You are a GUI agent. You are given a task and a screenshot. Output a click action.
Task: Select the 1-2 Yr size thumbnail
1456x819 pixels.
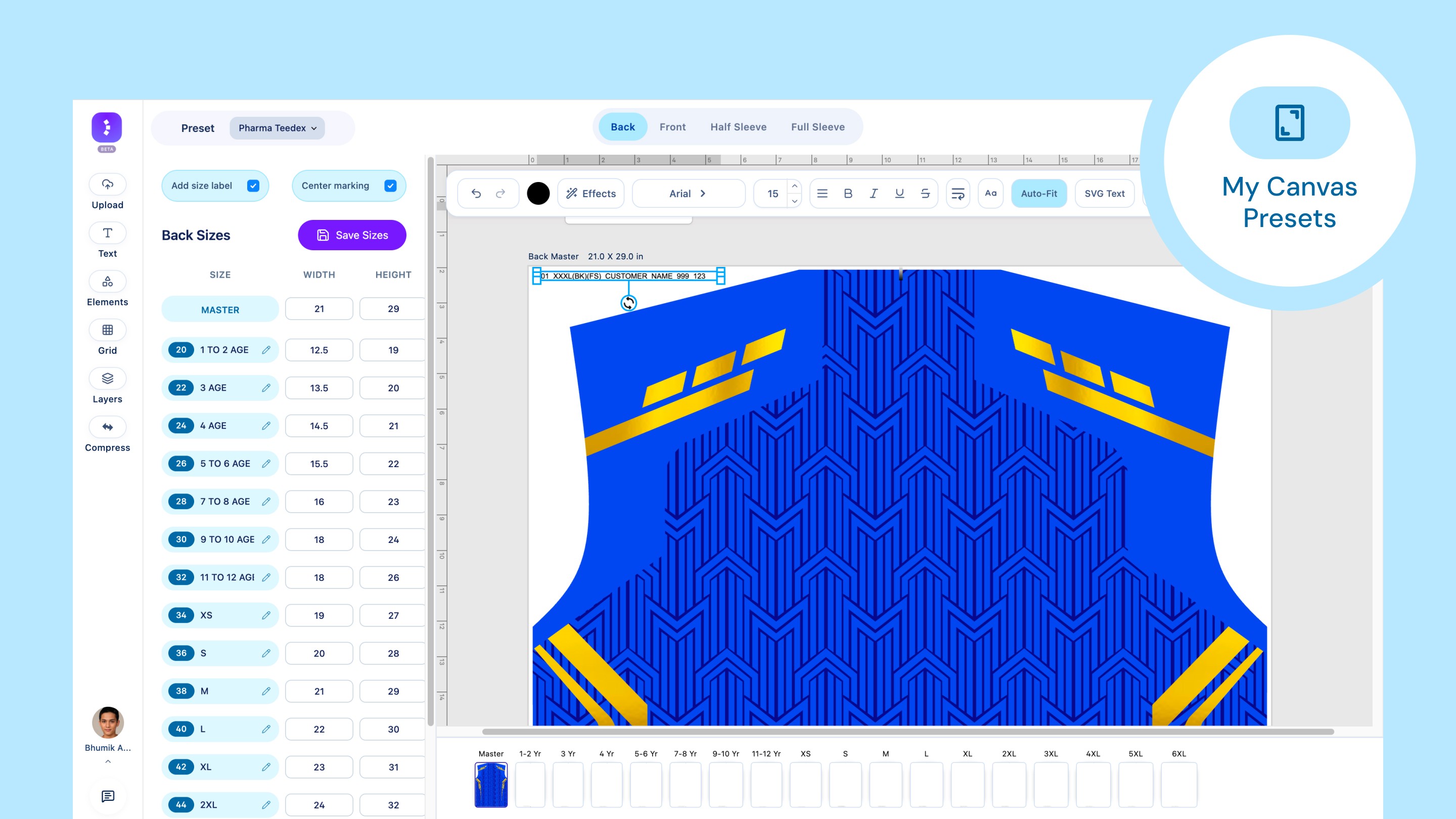[x=530, y=785]
